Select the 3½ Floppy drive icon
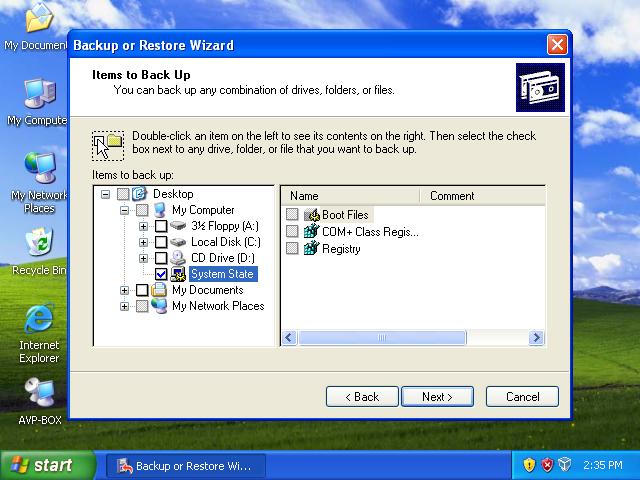 click(x=178, y=226)
